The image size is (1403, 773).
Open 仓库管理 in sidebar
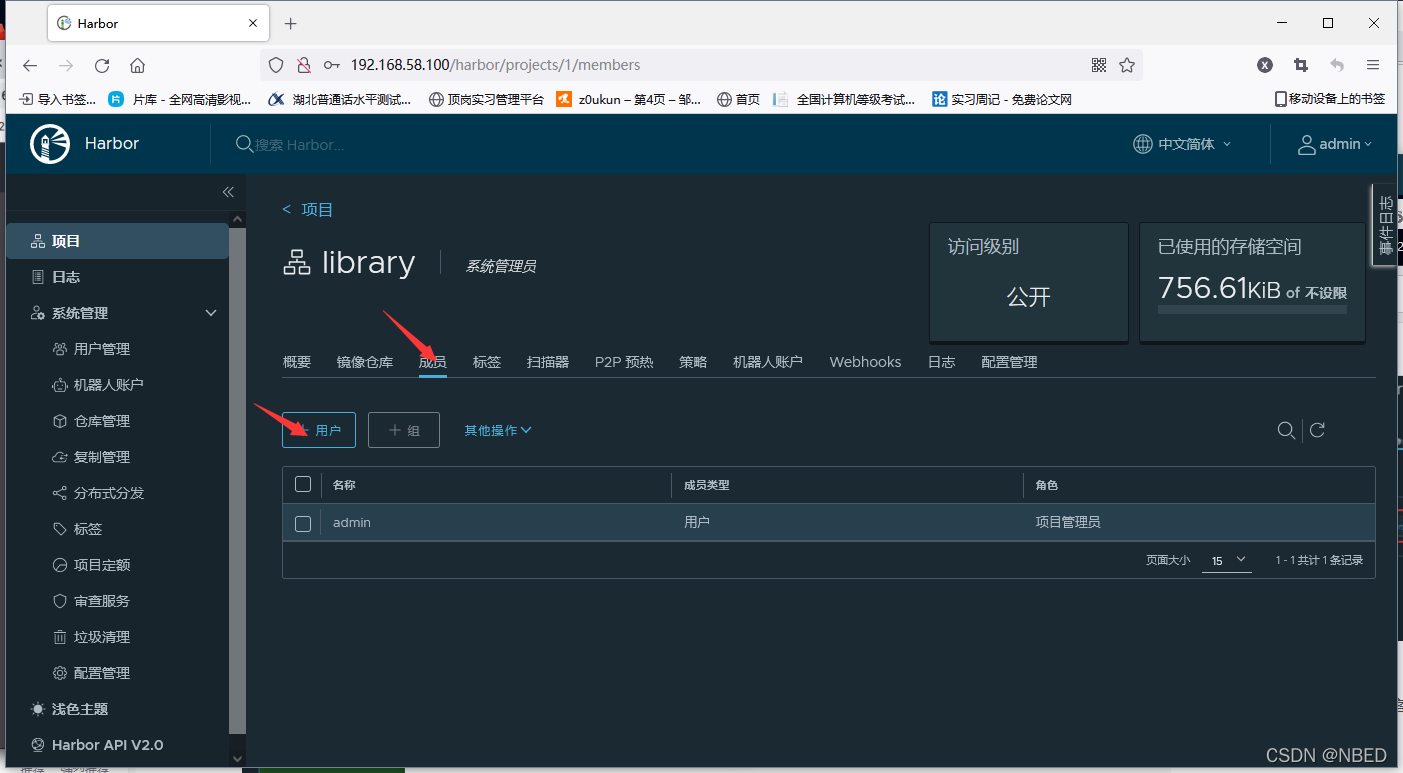point(102,421)
